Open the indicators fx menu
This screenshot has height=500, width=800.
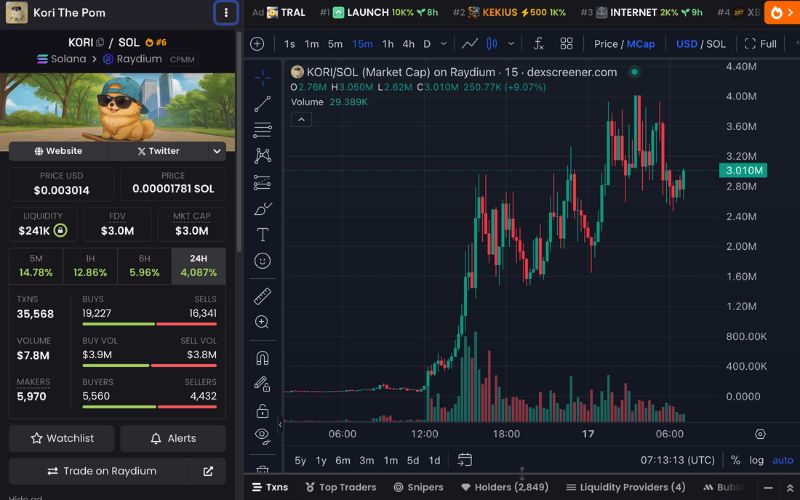pos(538,44)
